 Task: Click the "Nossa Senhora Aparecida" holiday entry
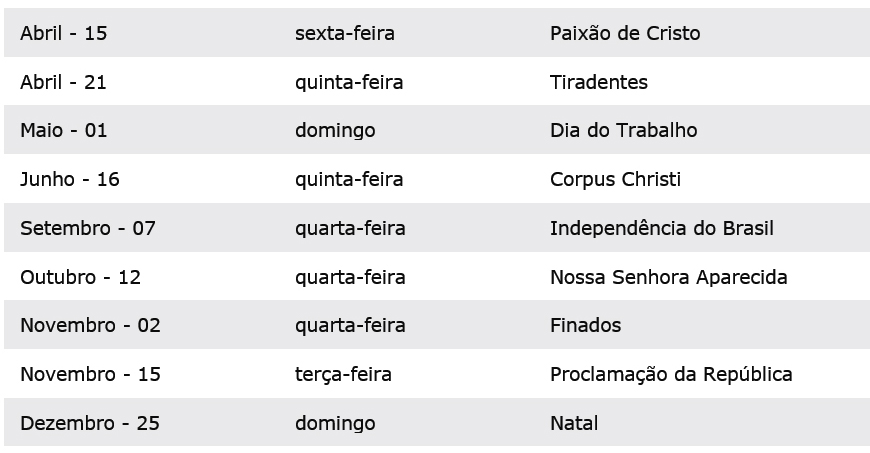(669, 277)
